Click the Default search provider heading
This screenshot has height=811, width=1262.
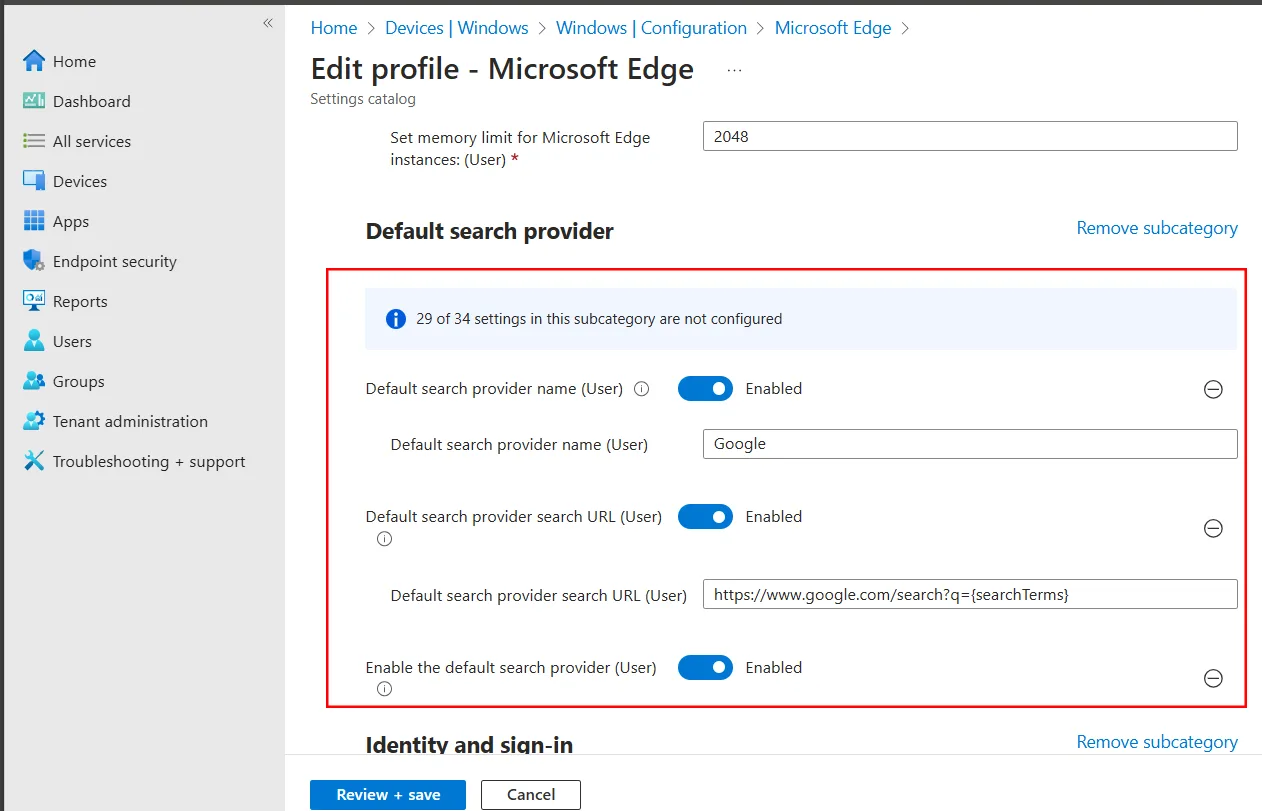pos(490,231)
